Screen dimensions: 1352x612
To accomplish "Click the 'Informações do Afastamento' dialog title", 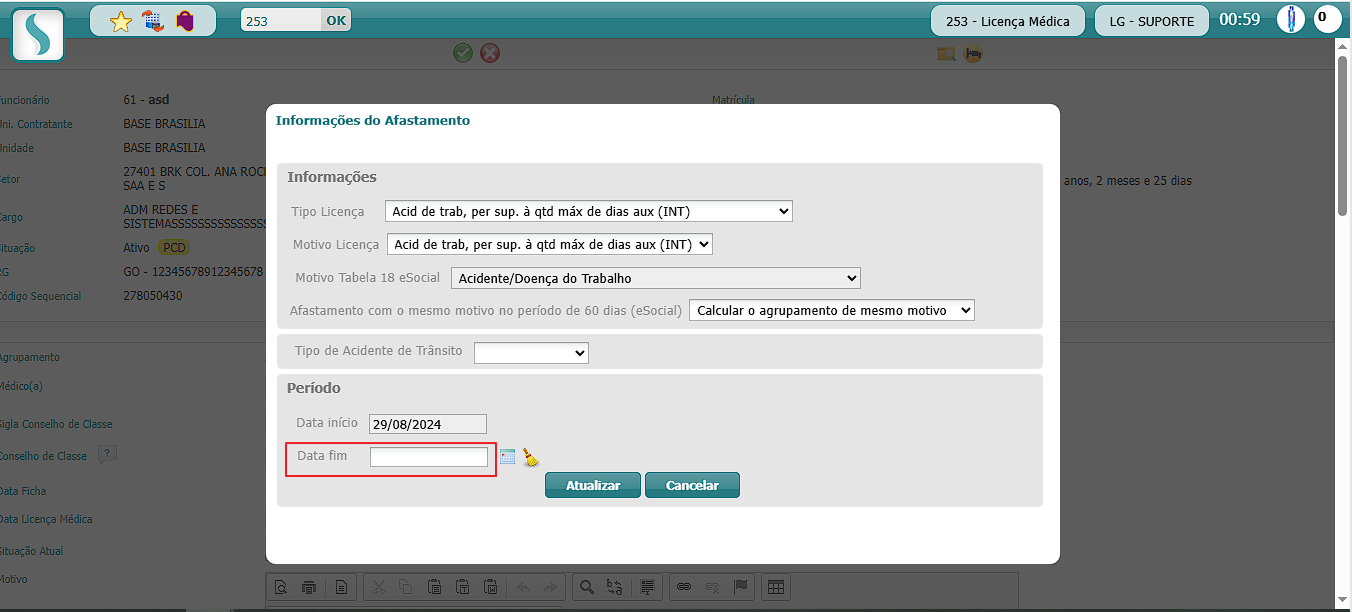I will (372, 120).
